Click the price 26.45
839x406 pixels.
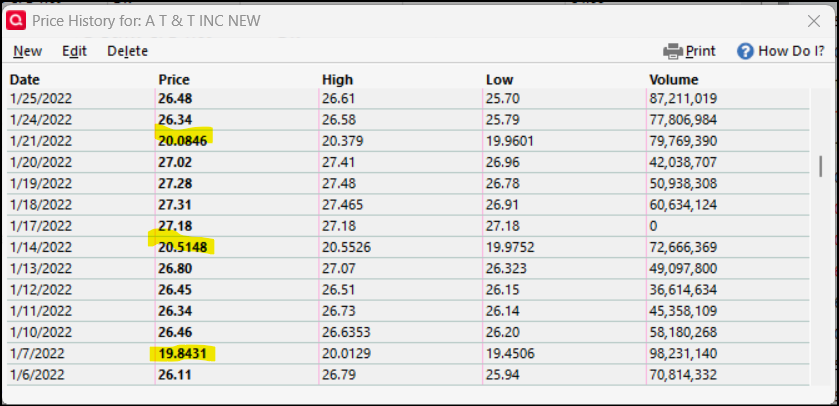[x=175, y=290]
